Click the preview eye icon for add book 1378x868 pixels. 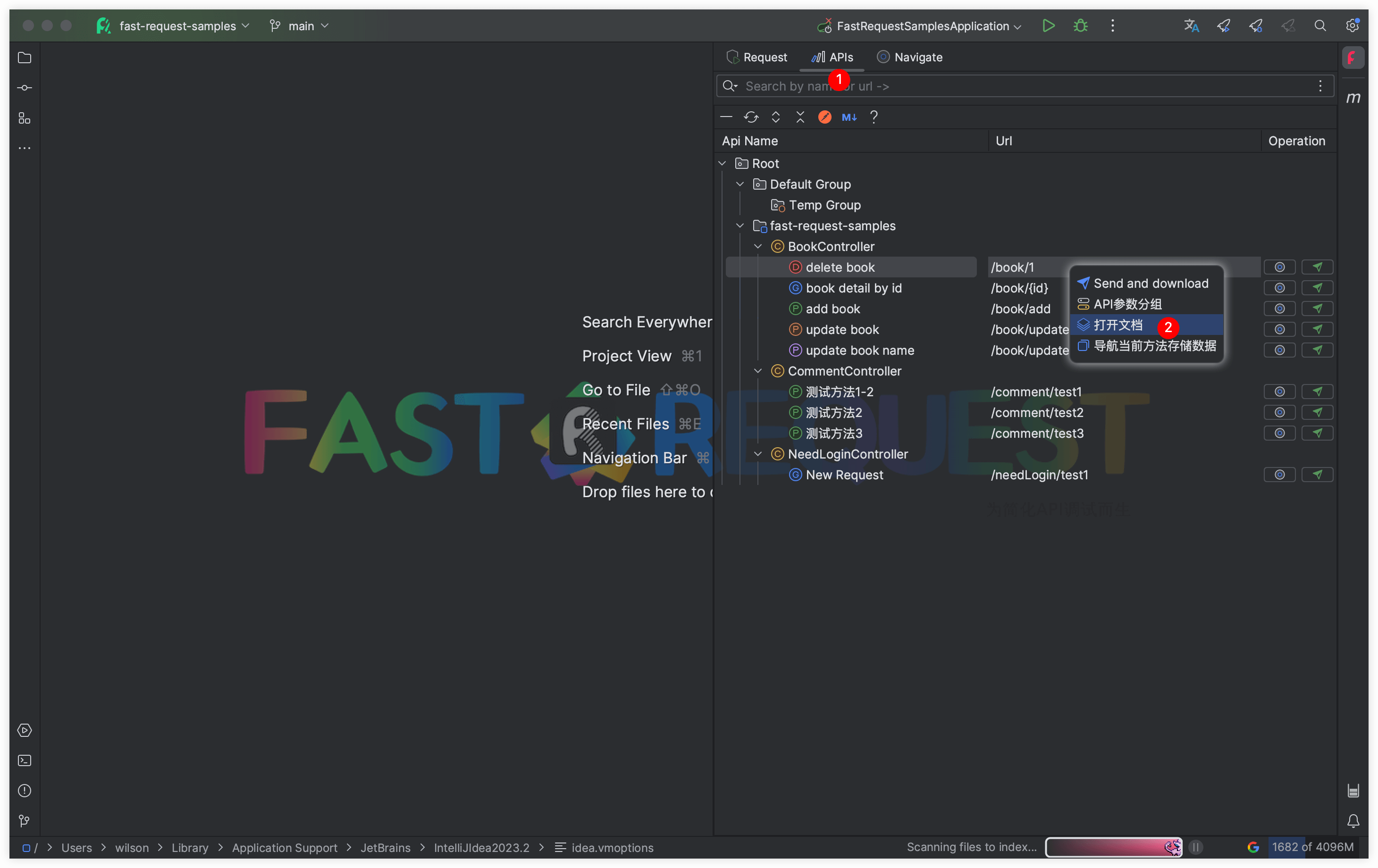tap(1279, 309)
